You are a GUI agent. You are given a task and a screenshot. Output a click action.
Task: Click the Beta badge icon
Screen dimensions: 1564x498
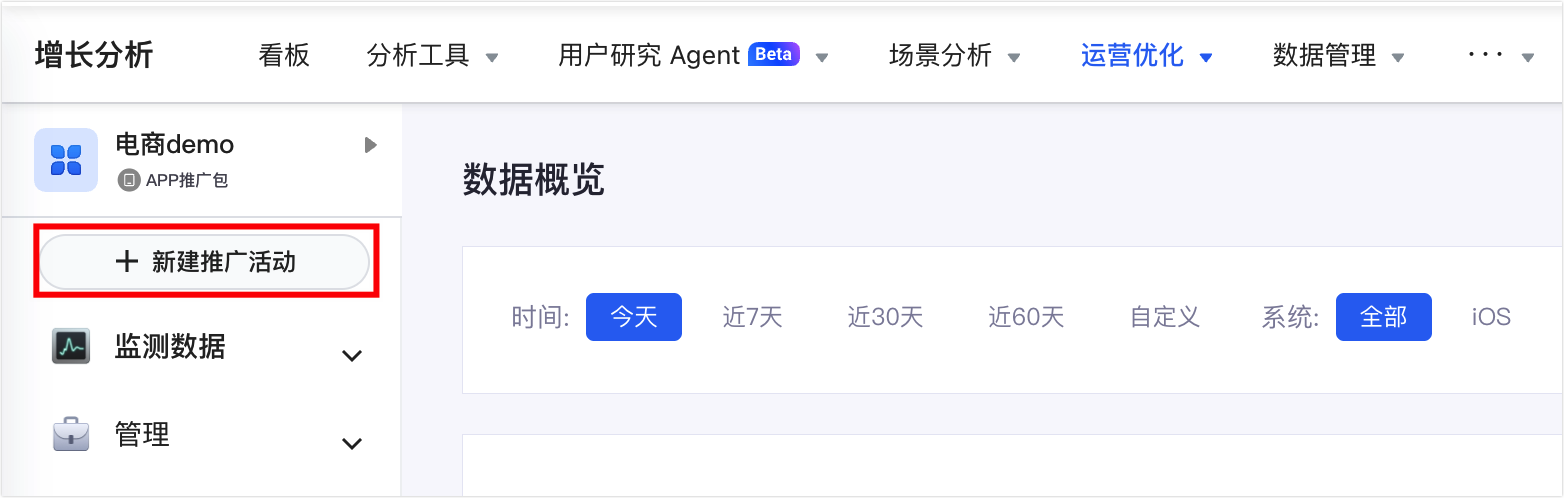773,54
